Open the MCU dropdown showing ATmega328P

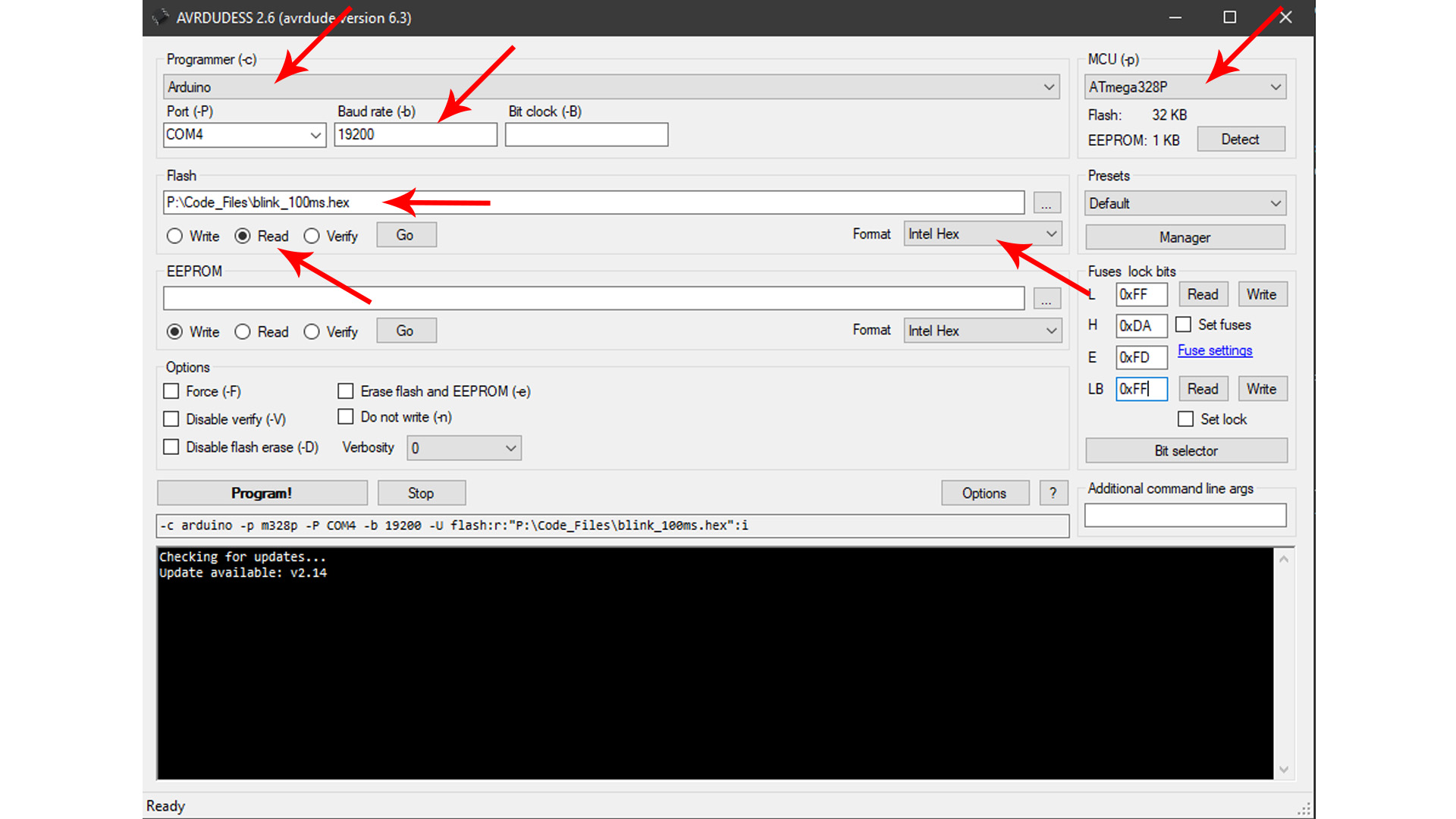[1185, 87]
